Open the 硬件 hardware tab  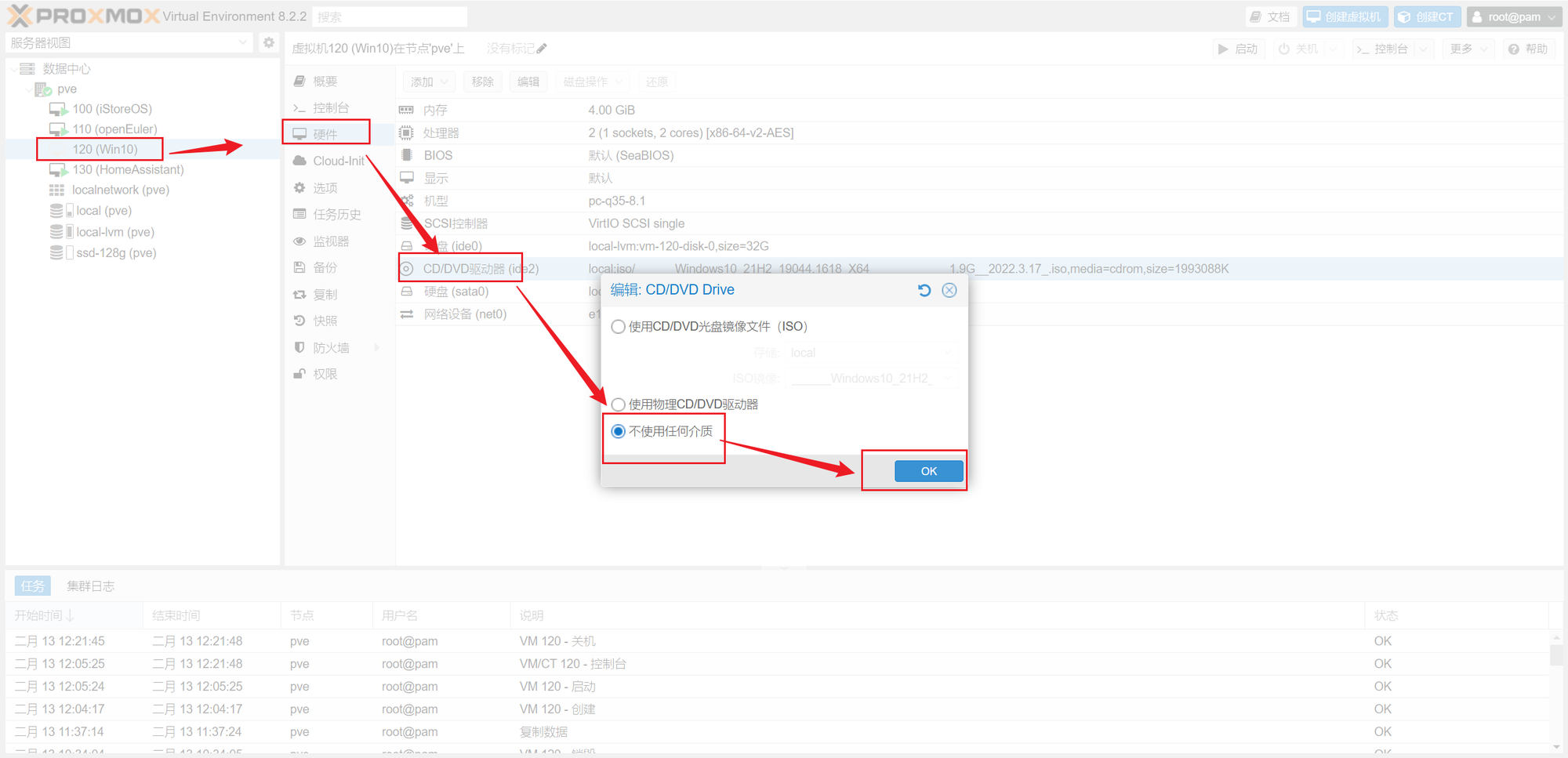(325, 134)
